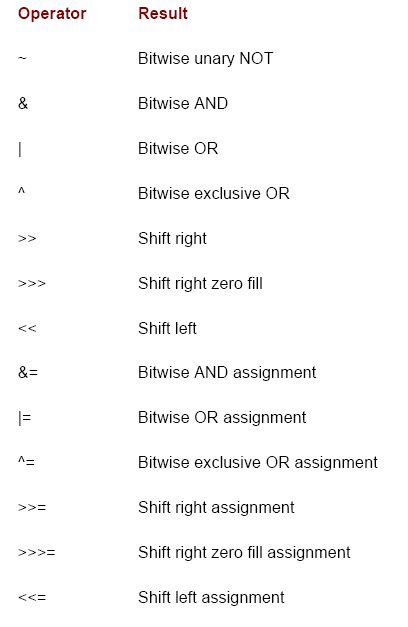Select the >>> operator symbol
This screenshot has height=627, width=408.
pyautogui.click(x=32, y=284)
